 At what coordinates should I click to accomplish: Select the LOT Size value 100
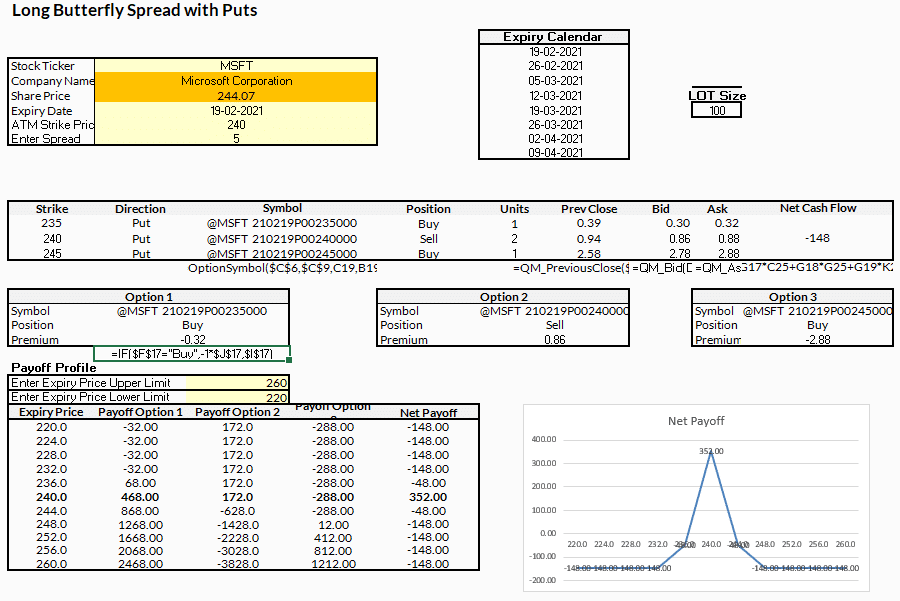tap(716, 110)
